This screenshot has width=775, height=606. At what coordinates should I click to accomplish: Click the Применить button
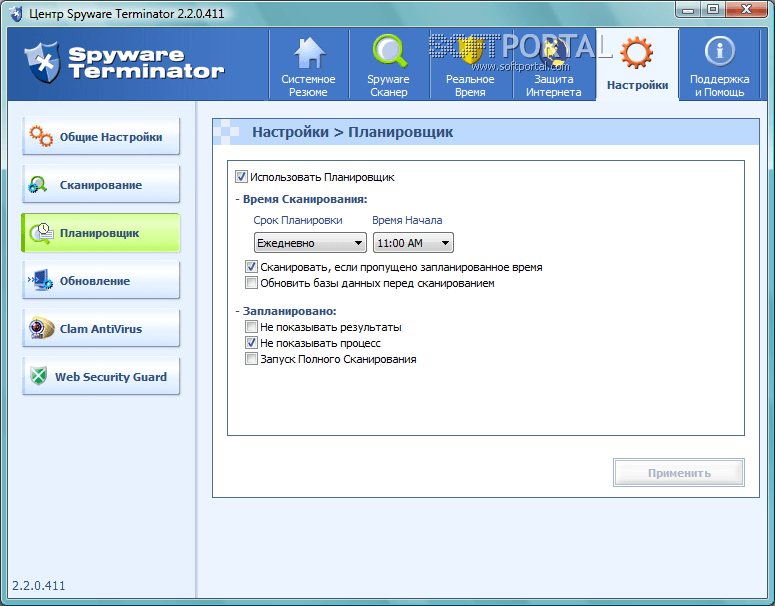(679, 473)
